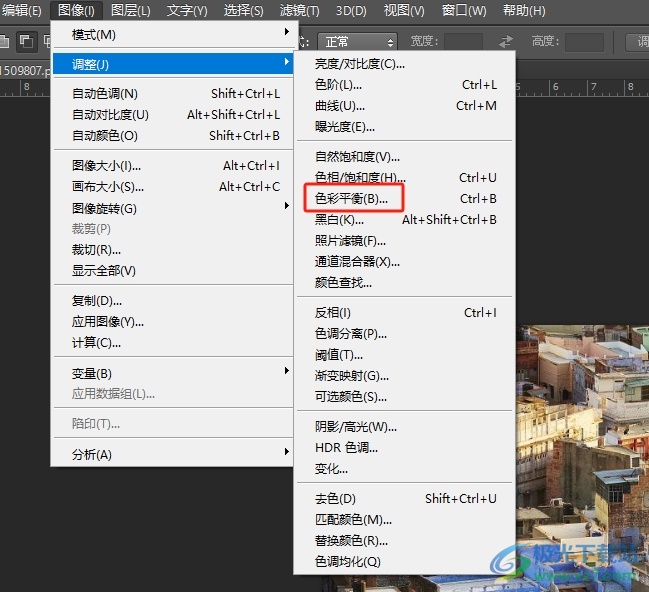
Task: Open 曲线(U) adjustment
Action: pos(405,106)
